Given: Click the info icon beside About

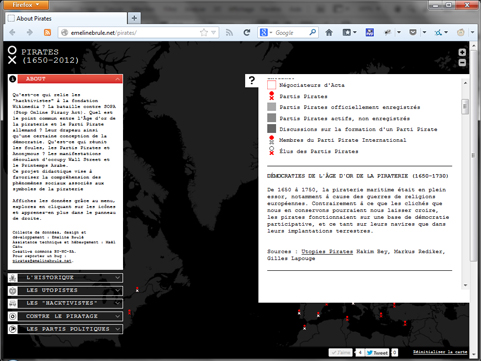Looking at the screenshot, I should (12, 79).
